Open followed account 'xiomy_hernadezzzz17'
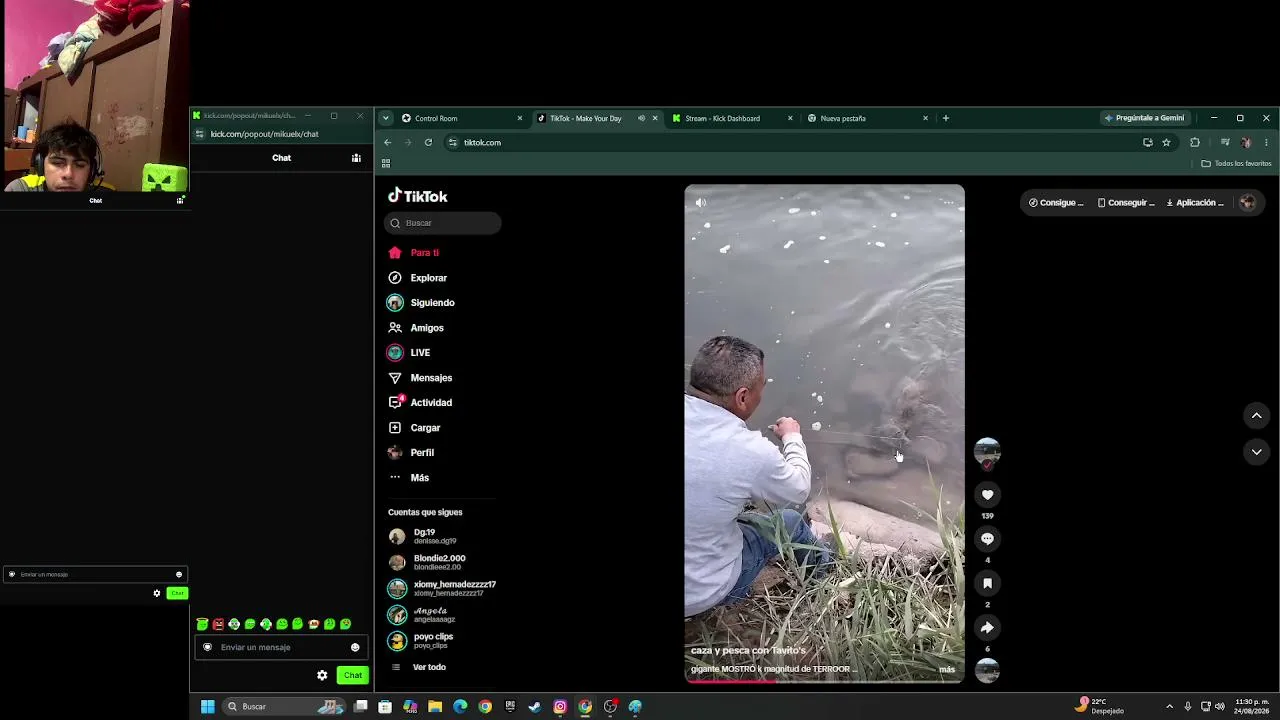 (442, 588)
